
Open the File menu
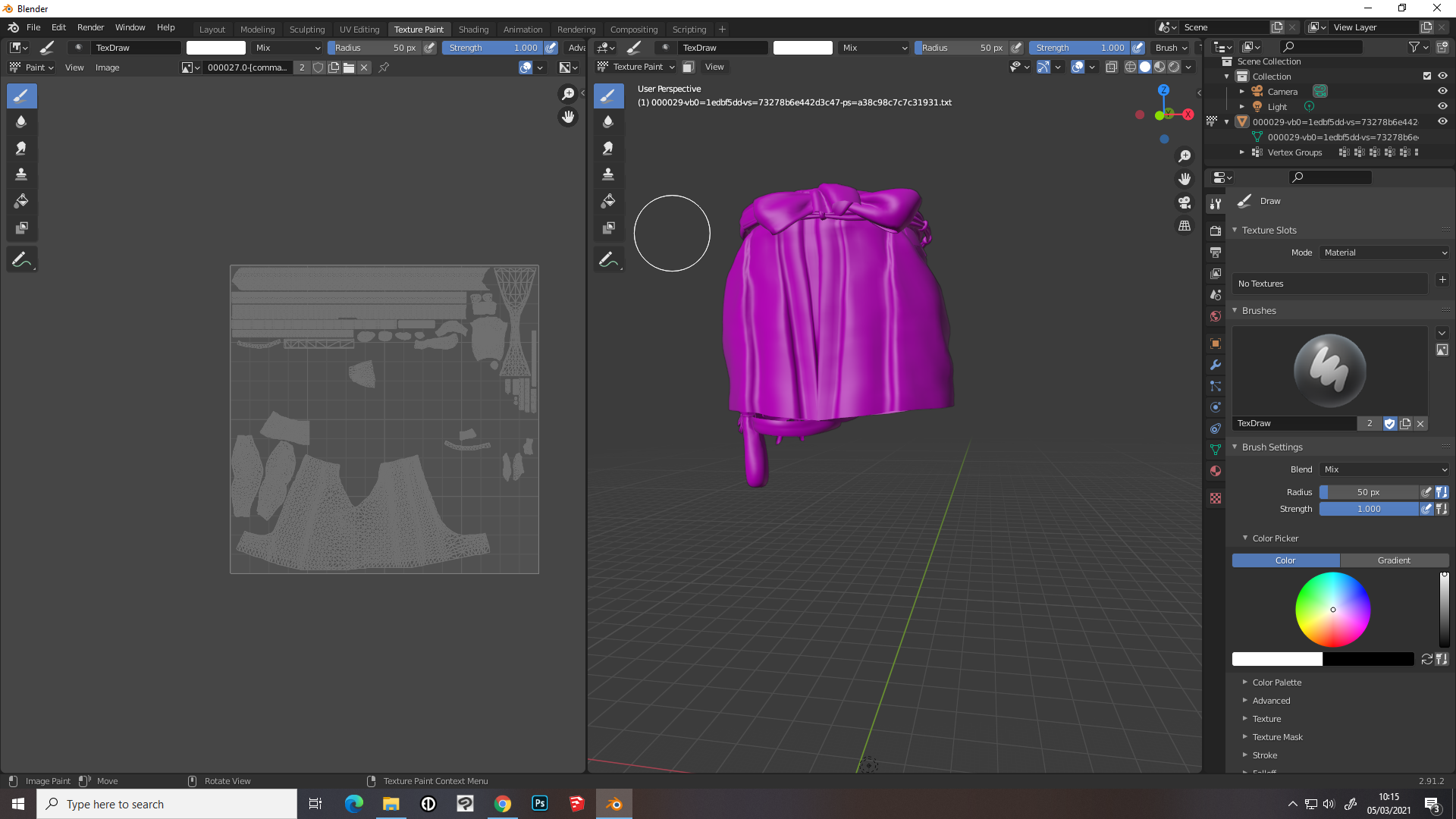(x=33, y=27)
